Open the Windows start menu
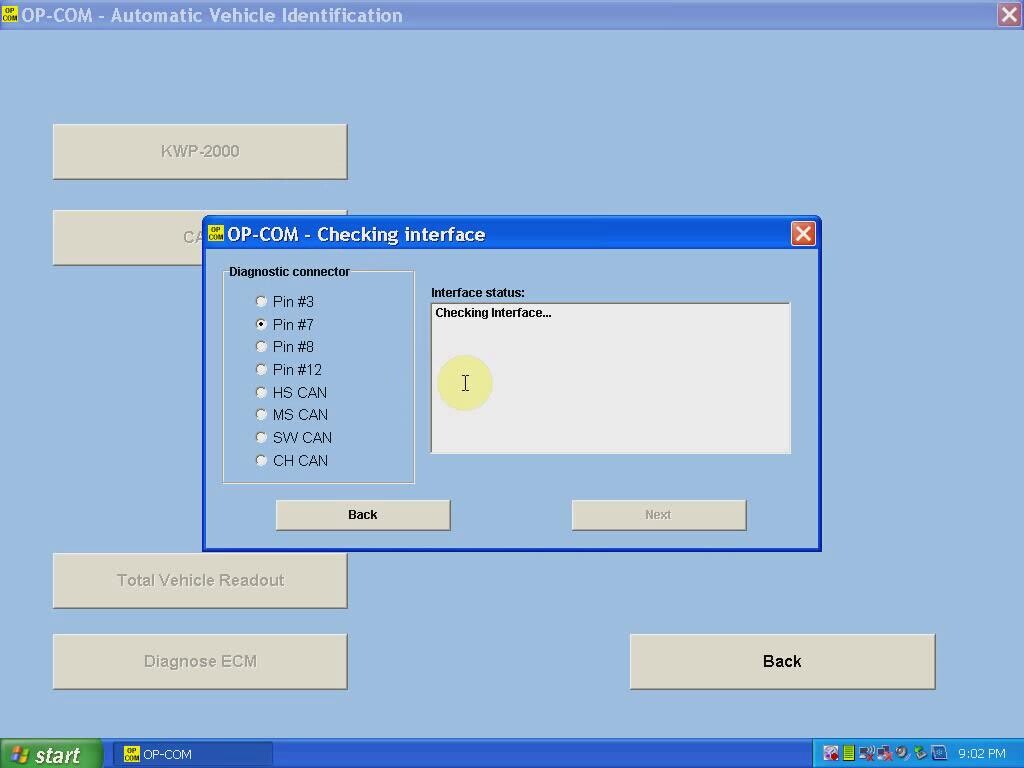 pyautogui.click(x=51, y=754)
